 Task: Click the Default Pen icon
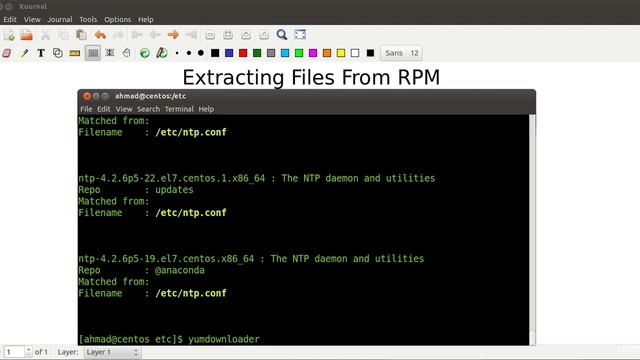[162, 53]
